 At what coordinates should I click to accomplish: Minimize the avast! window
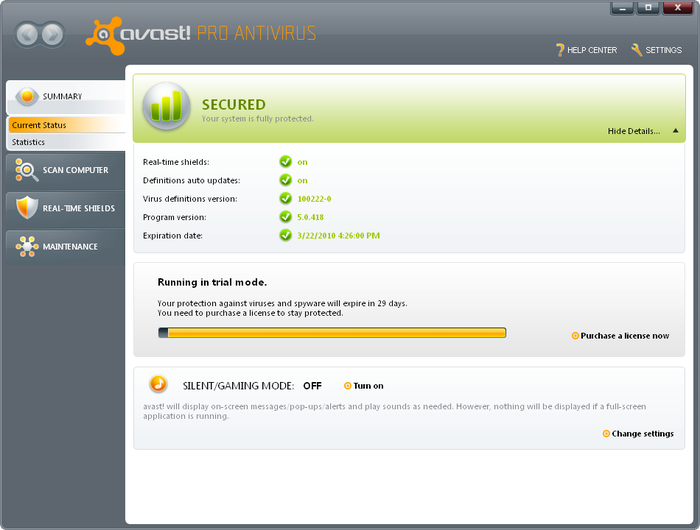pyautogui.click(x=622, y=8)
